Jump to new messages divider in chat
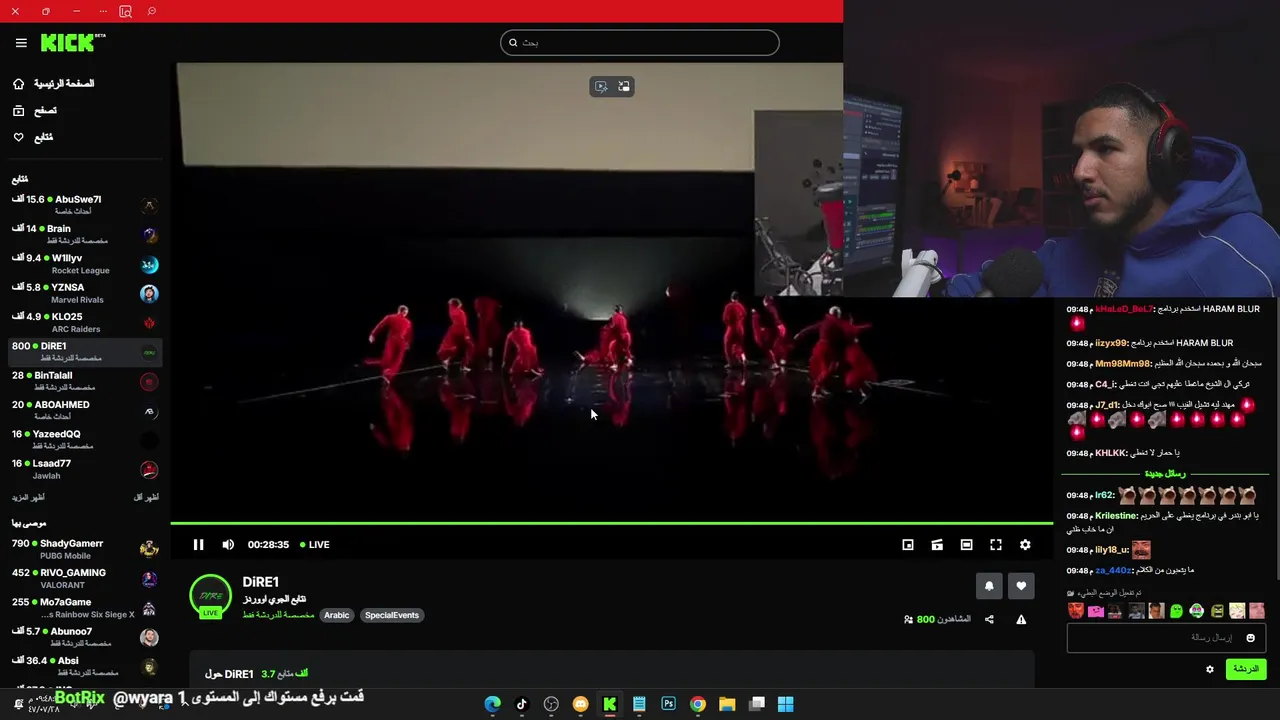Viewport: 1280px width, 720px height. pyautogui.click(x=1165, y=474)
